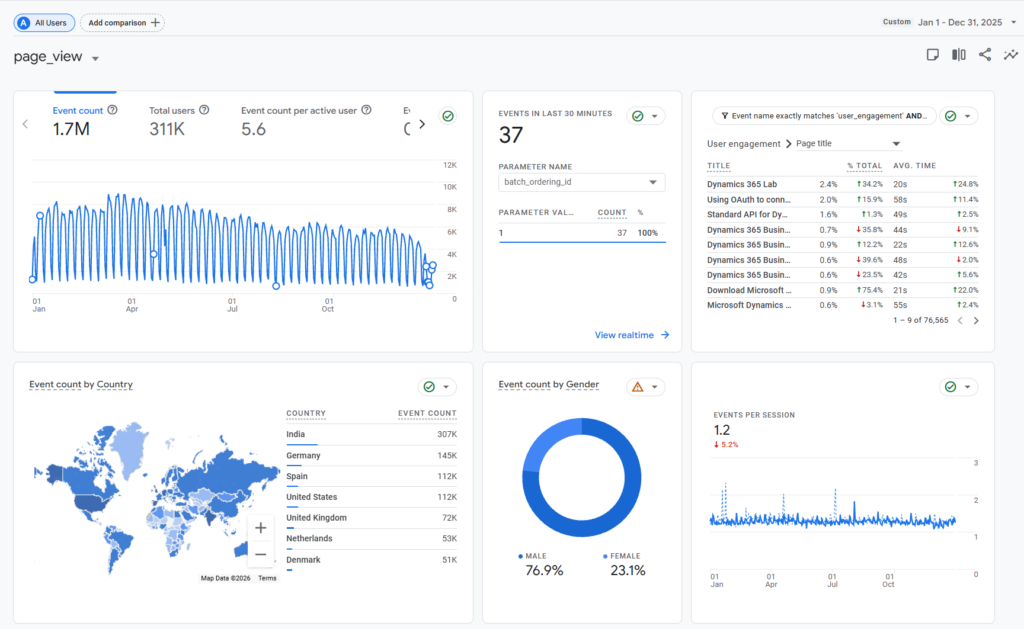Screen dimensions: 1024x629
Task: Share this report via share icon
Action: pos(985,55)
